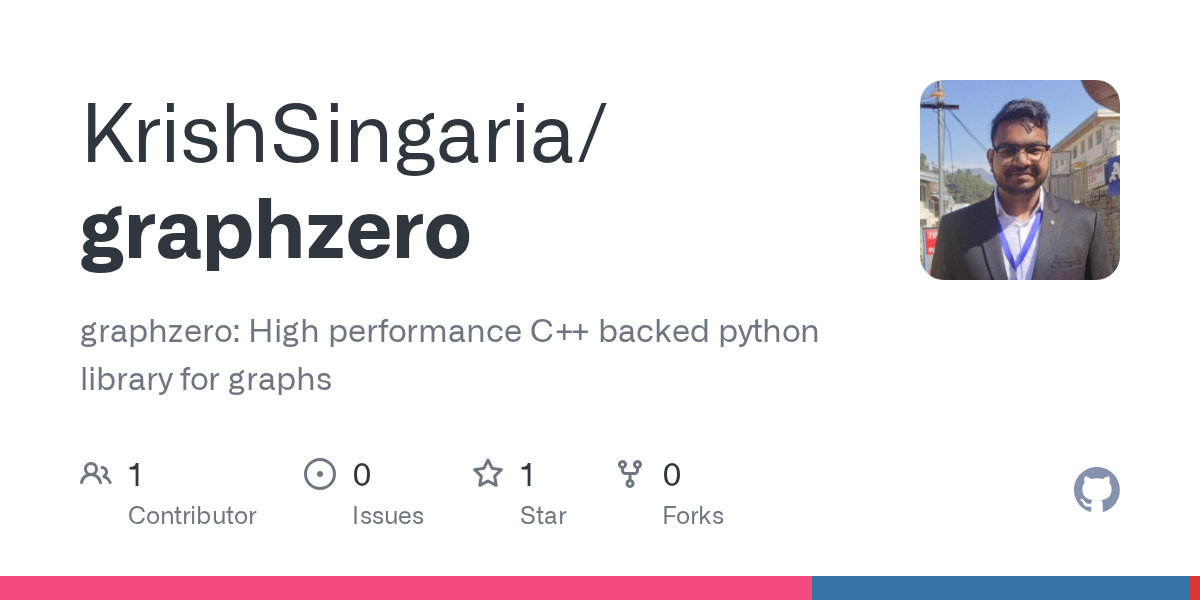
Task: Click the Star outline icon
Action: pyautogui.click(x=488, y=473)
